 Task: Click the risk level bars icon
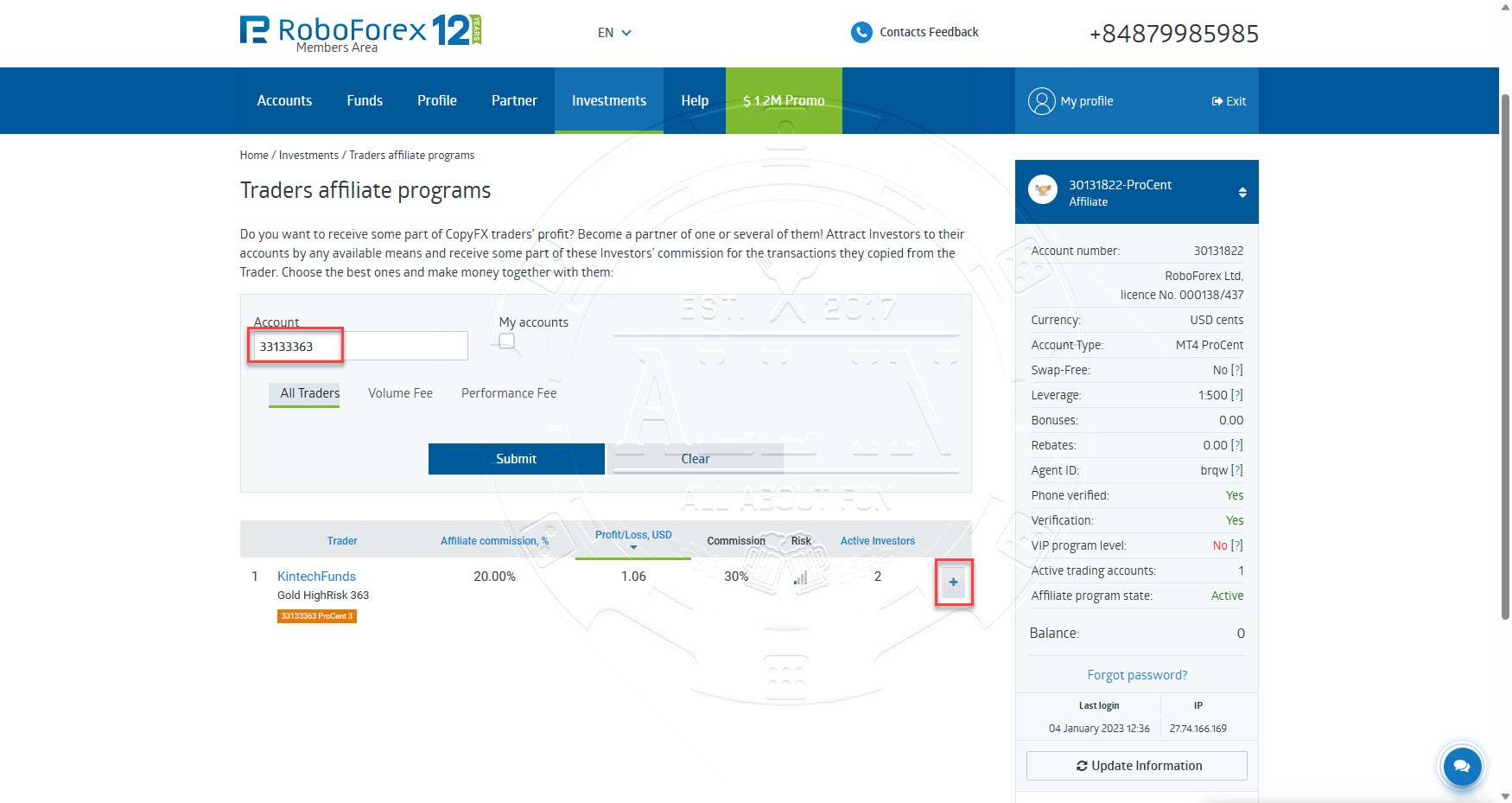[801, 577]
